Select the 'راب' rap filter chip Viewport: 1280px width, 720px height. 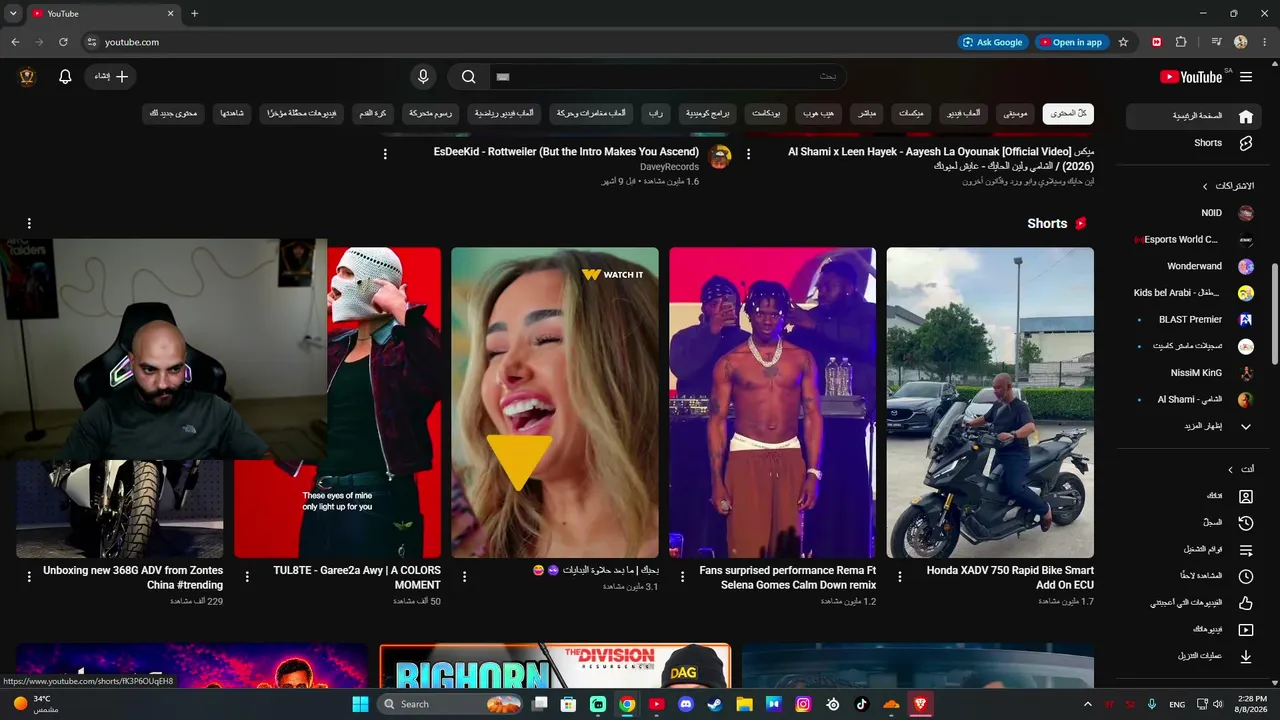pyautogui.click(x=656, y=114)
